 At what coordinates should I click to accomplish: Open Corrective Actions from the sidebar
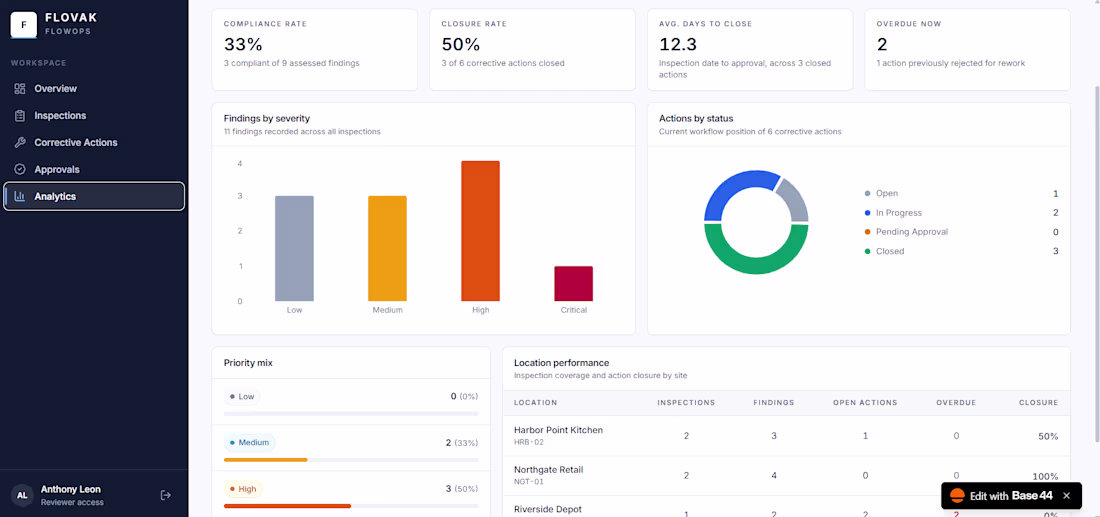pos(94,142)
